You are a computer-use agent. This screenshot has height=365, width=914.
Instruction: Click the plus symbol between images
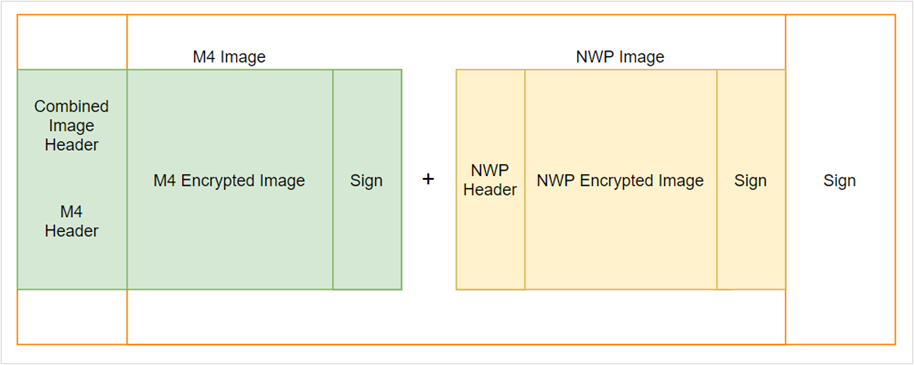(x=428, y=180)
